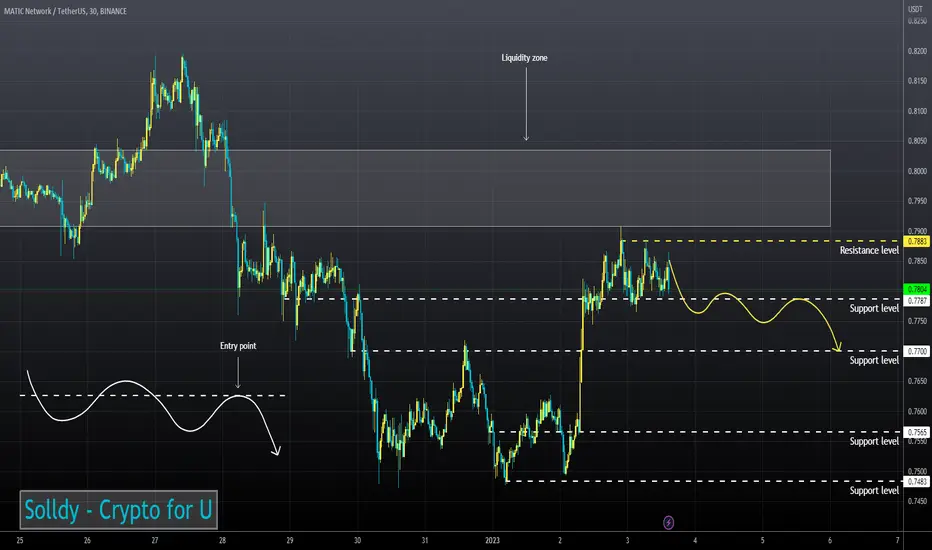Click the USDT currency label on price axis
This screenshot has width=932, height=550.
(915, 10)
